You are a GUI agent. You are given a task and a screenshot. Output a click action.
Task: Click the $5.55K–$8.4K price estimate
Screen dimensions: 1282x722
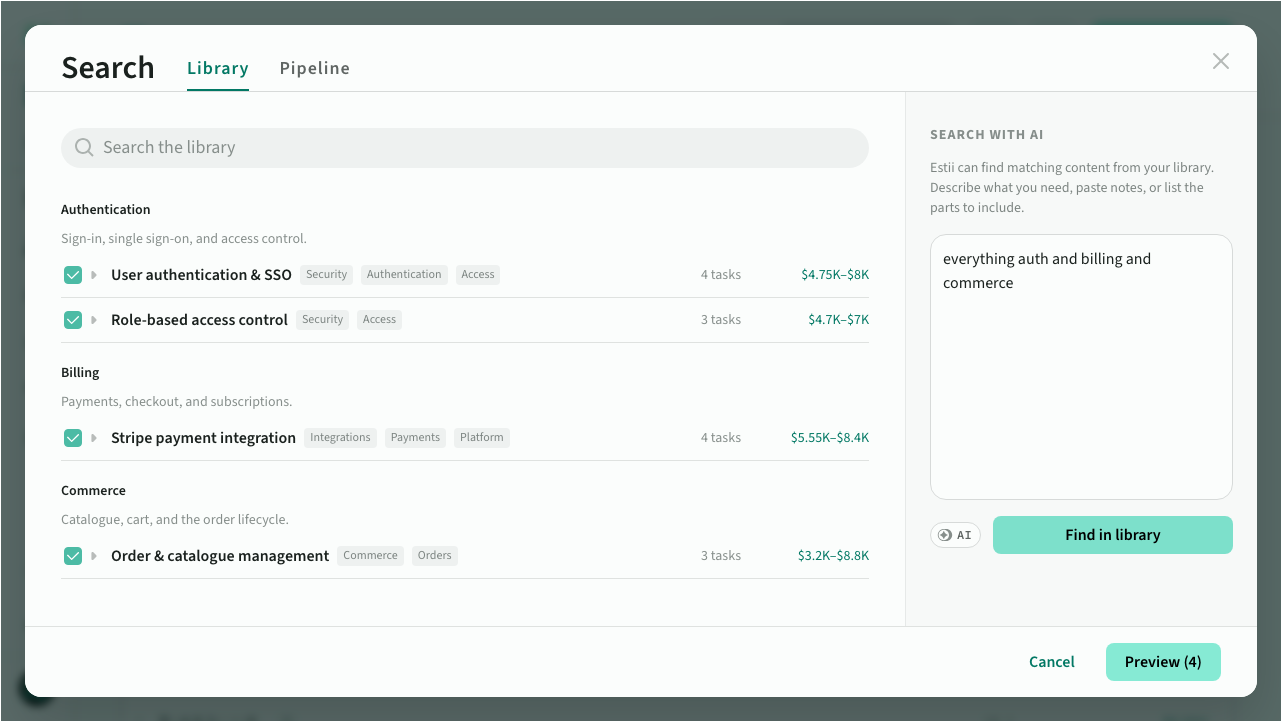[x=830, y=438]
